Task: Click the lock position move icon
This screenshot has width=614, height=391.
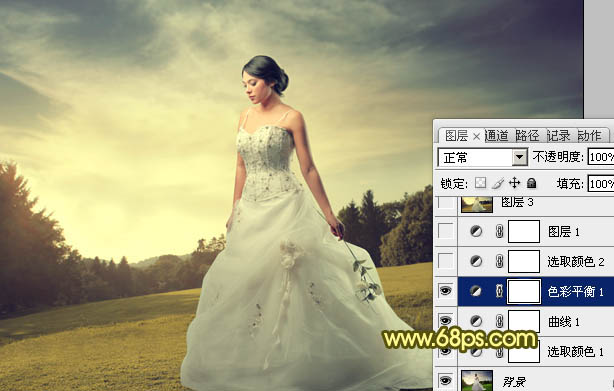Action: (x=515, y=183)
